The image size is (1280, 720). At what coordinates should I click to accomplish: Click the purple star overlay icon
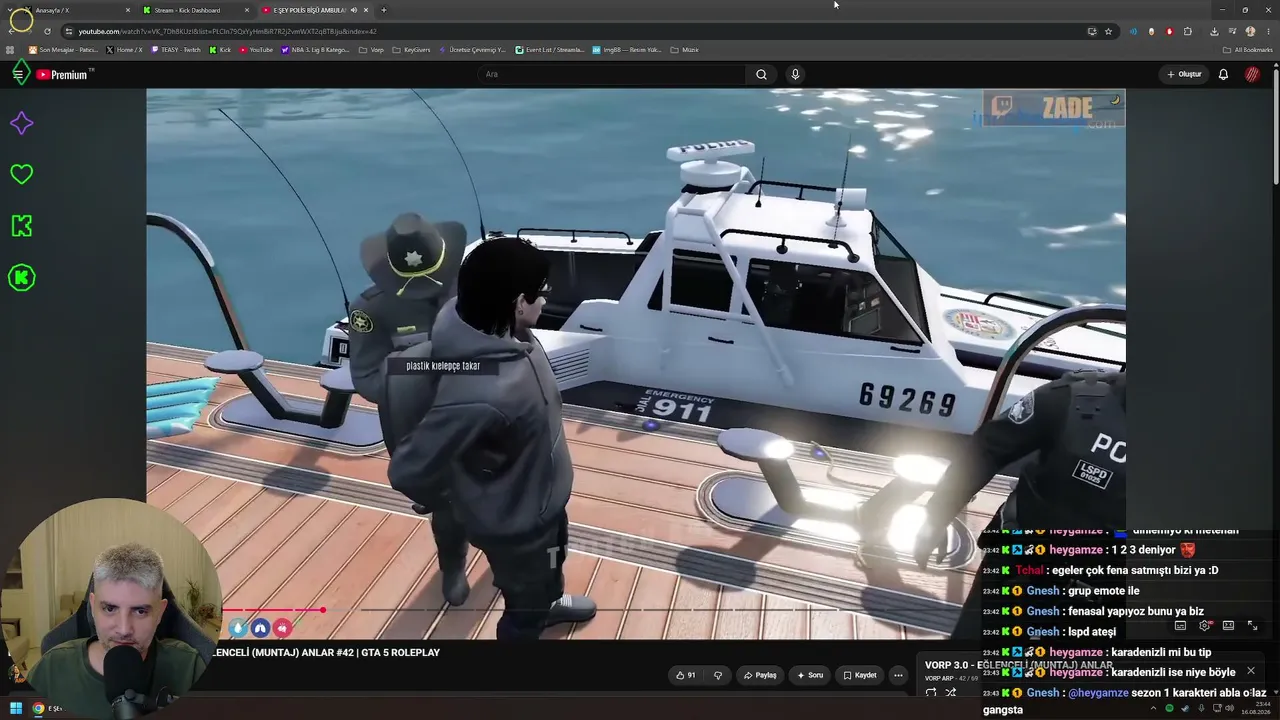click(21, 123)
